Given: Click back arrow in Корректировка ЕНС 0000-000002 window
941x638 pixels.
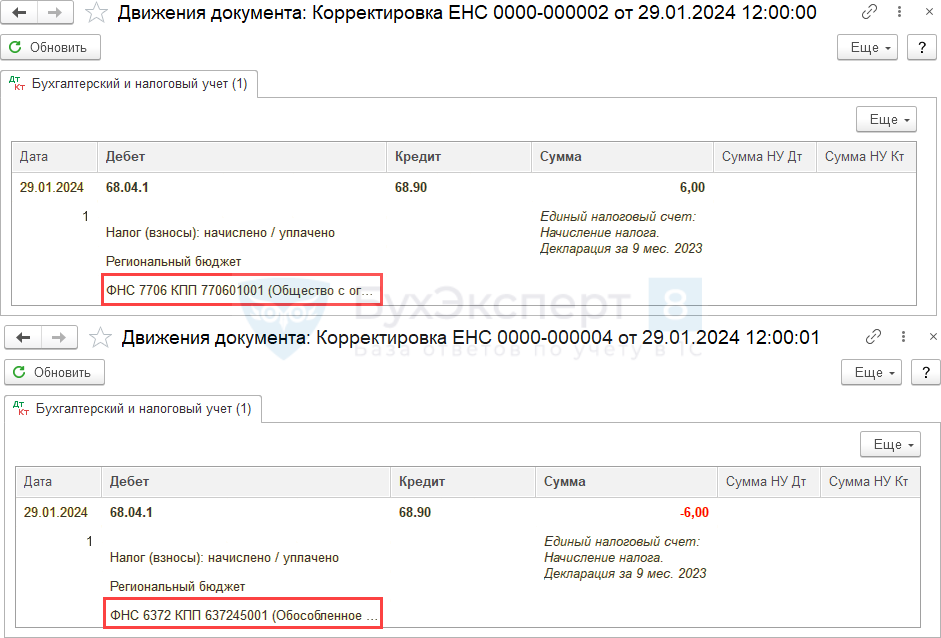Looking at the screenshot, I should click(x=21, y=13).
